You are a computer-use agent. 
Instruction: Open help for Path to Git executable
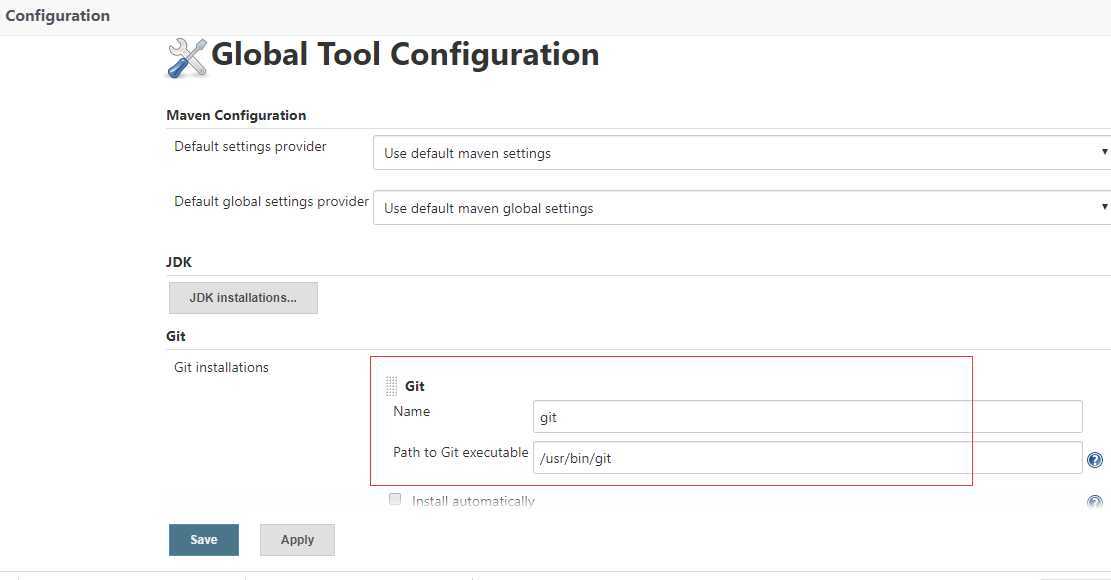pyautogui.click(x=1095, y=460)
